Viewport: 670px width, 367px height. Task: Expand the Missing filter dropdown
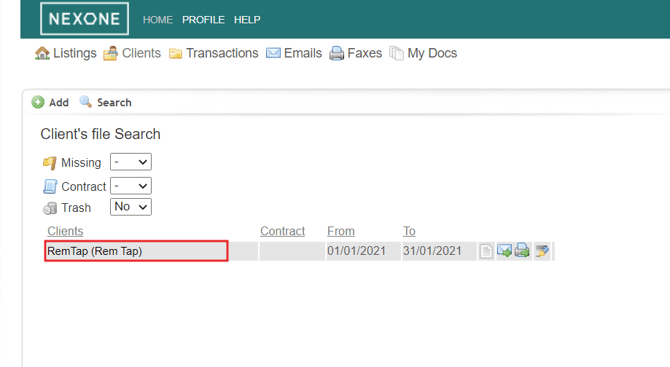pos(131,162)
